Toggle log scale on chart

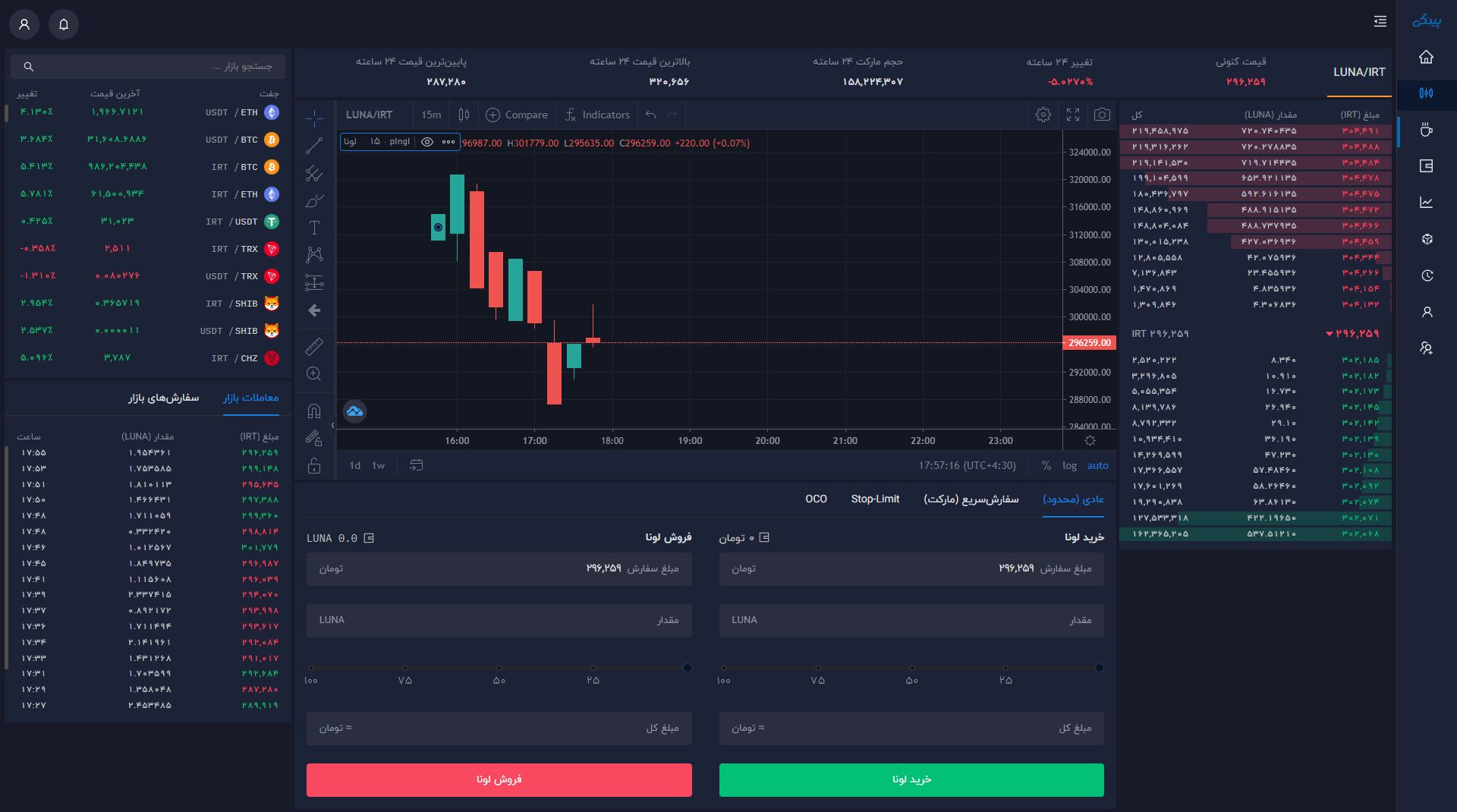tap(1069, 465)
